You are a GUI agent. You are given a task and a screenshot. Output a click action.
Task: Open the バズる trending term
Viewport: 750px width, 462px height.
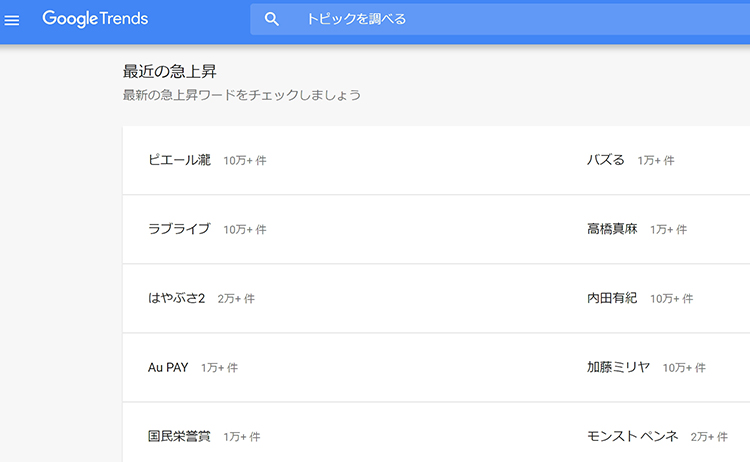click(x=606, y=160)
